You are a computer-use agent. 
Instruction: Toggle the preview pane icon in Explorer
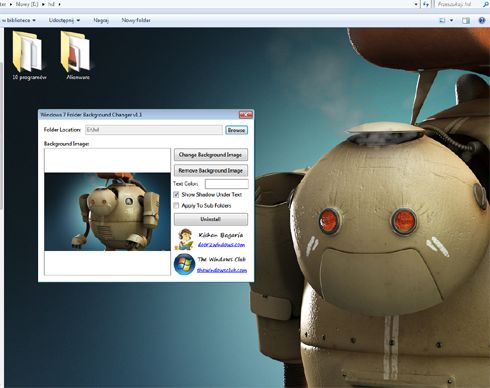click(x=466, y=21)
